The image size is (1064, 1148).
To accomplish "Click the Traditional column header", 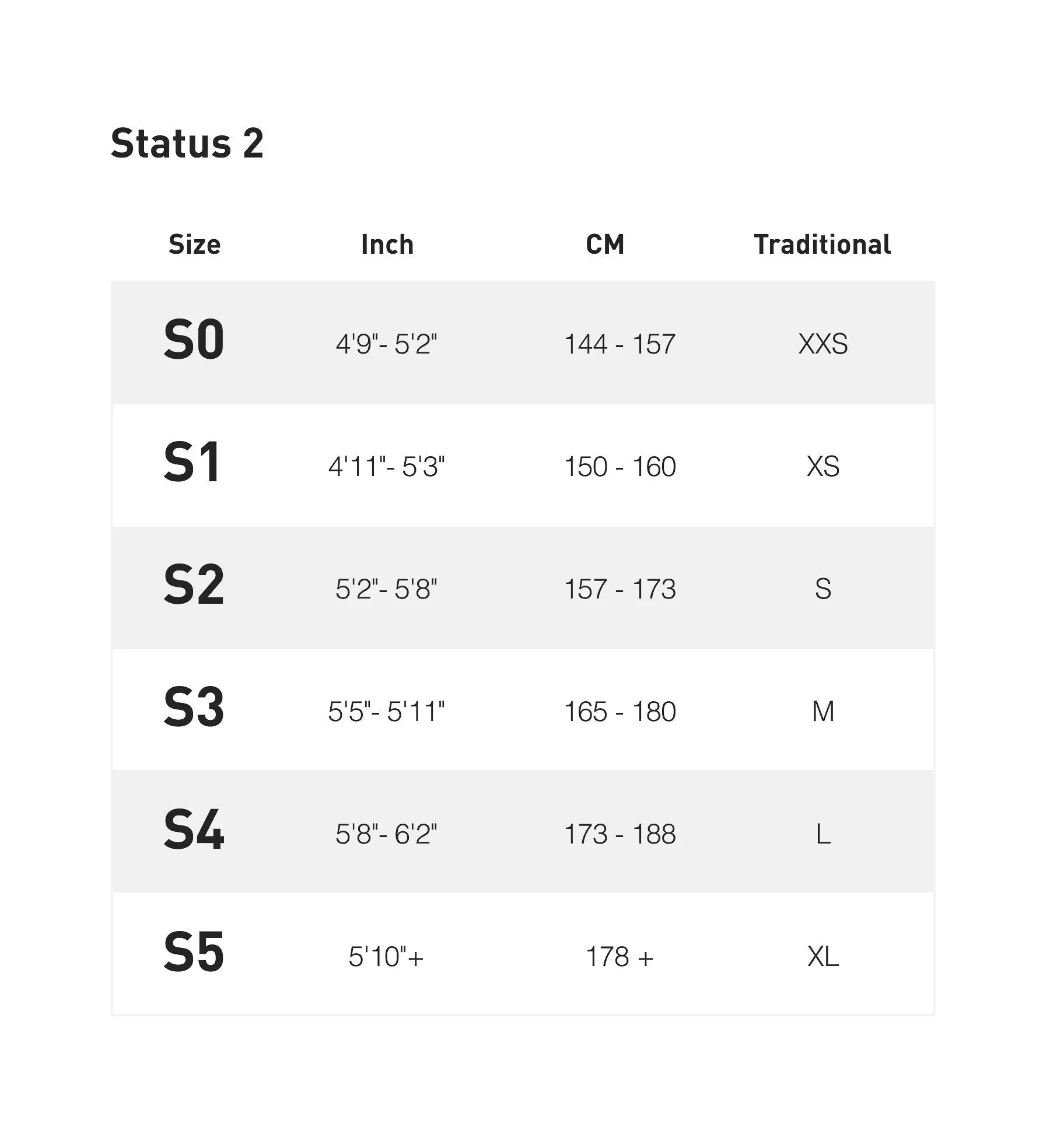I will coord(822,244).
